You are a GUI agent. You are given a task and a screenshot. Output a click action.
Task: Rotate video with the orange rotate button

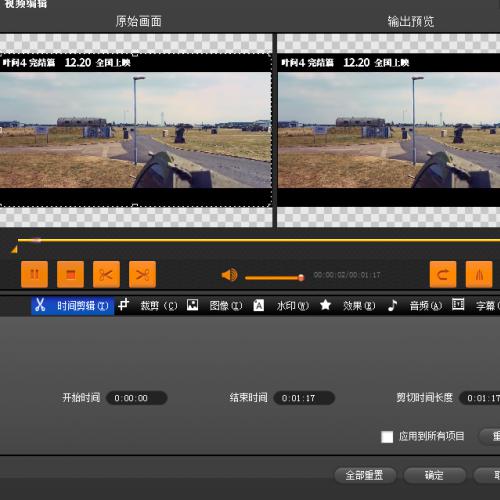point(443,274)
